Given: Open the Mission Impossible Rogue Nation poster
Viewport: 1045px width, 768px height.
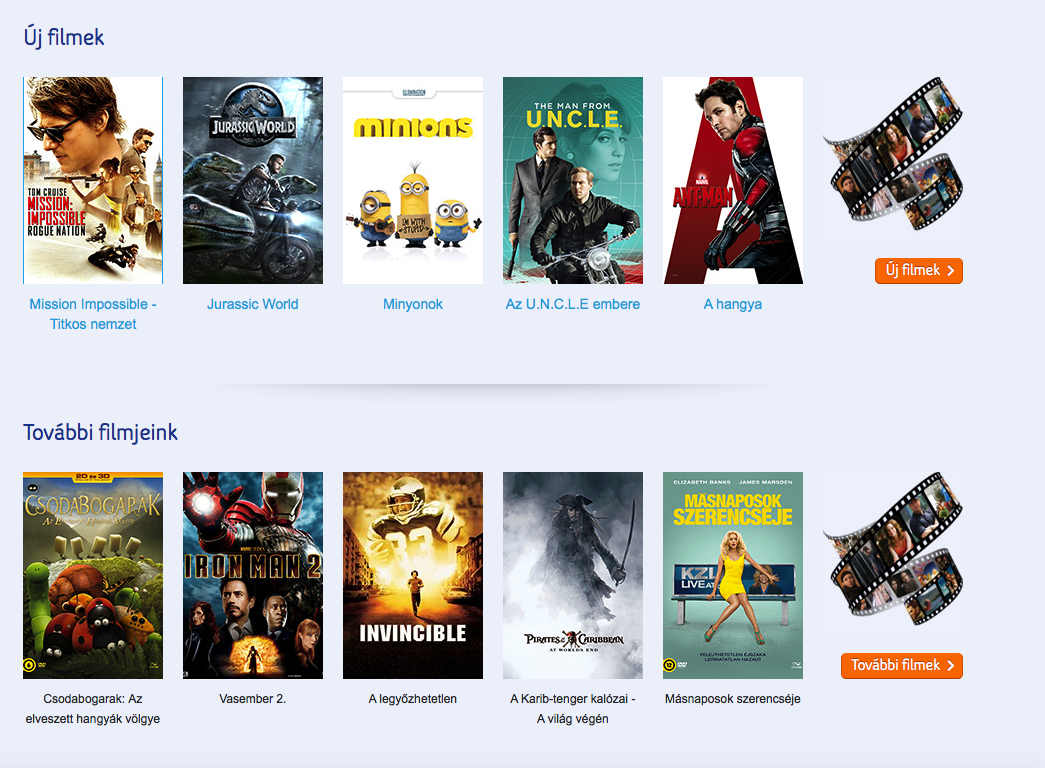Looking at the screenshot, I should pyautogui.click(x=93, y=180).
